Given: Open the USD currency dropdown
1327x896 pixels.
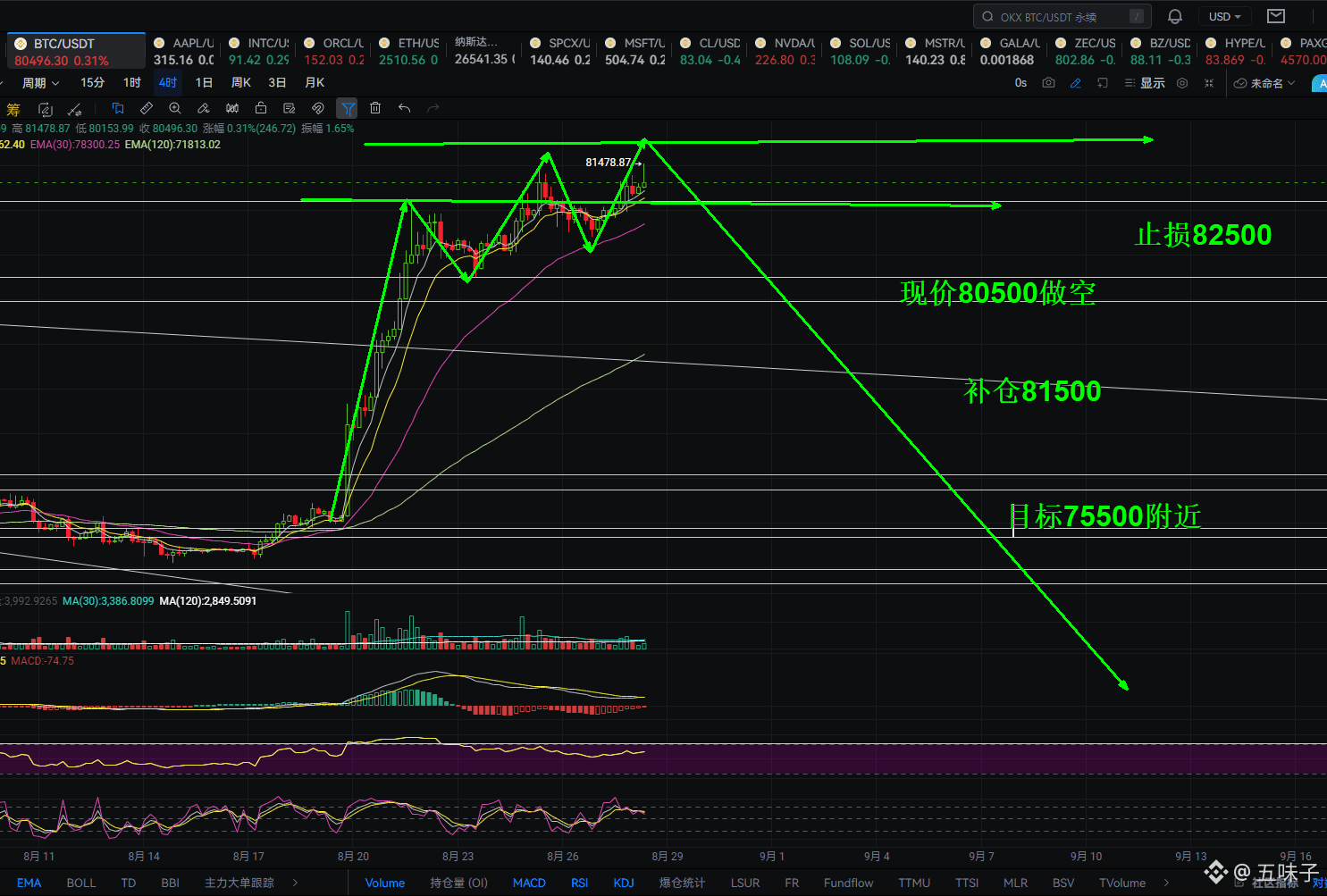Looking at the screenshot, I should click(1225, 16).
